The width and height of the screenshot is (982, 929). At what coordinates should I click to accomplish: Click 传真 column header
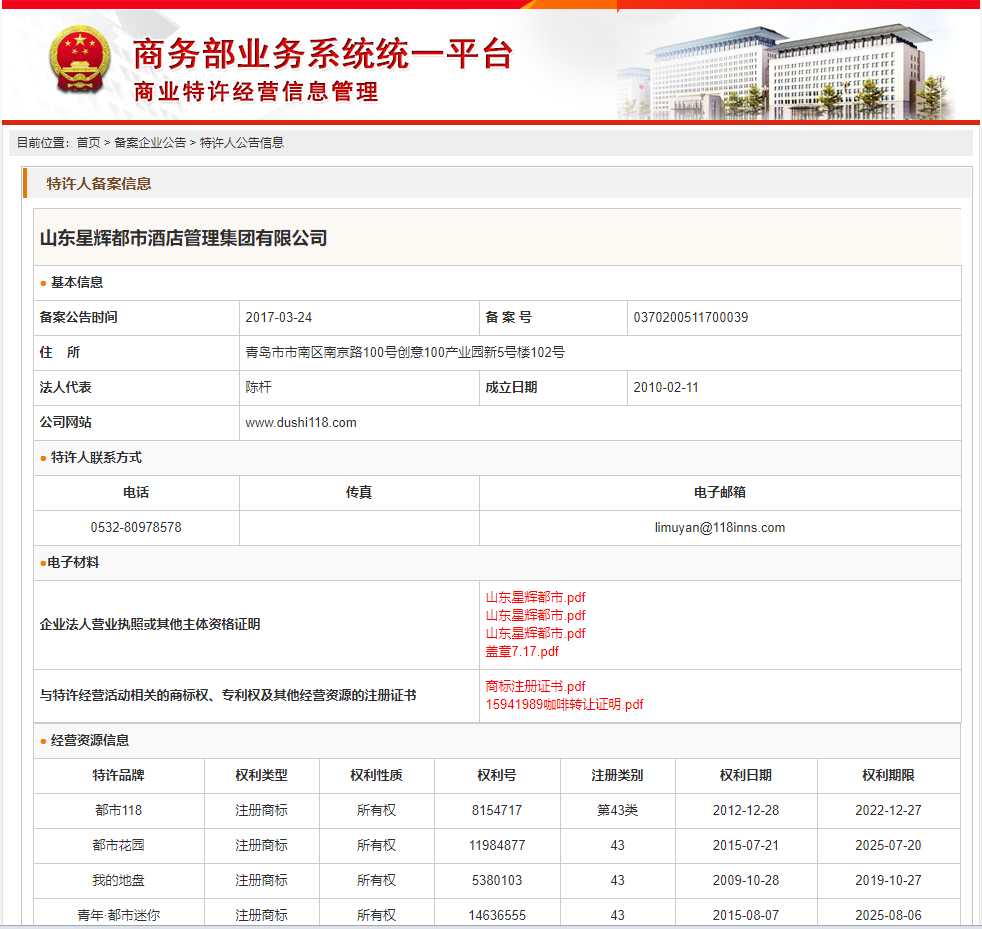coord(359,493)
